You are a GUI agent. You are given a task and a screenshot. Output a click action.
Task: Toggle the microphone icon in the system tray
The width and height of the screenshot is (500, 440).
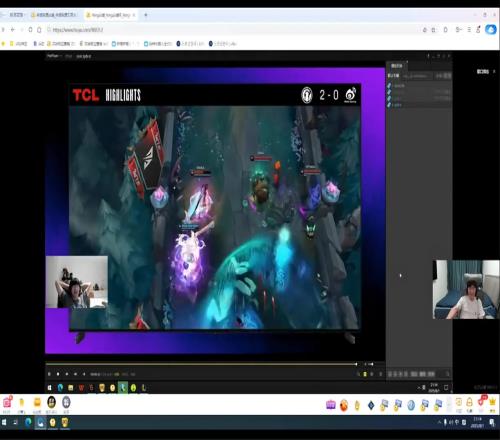[x=445, y=422]
